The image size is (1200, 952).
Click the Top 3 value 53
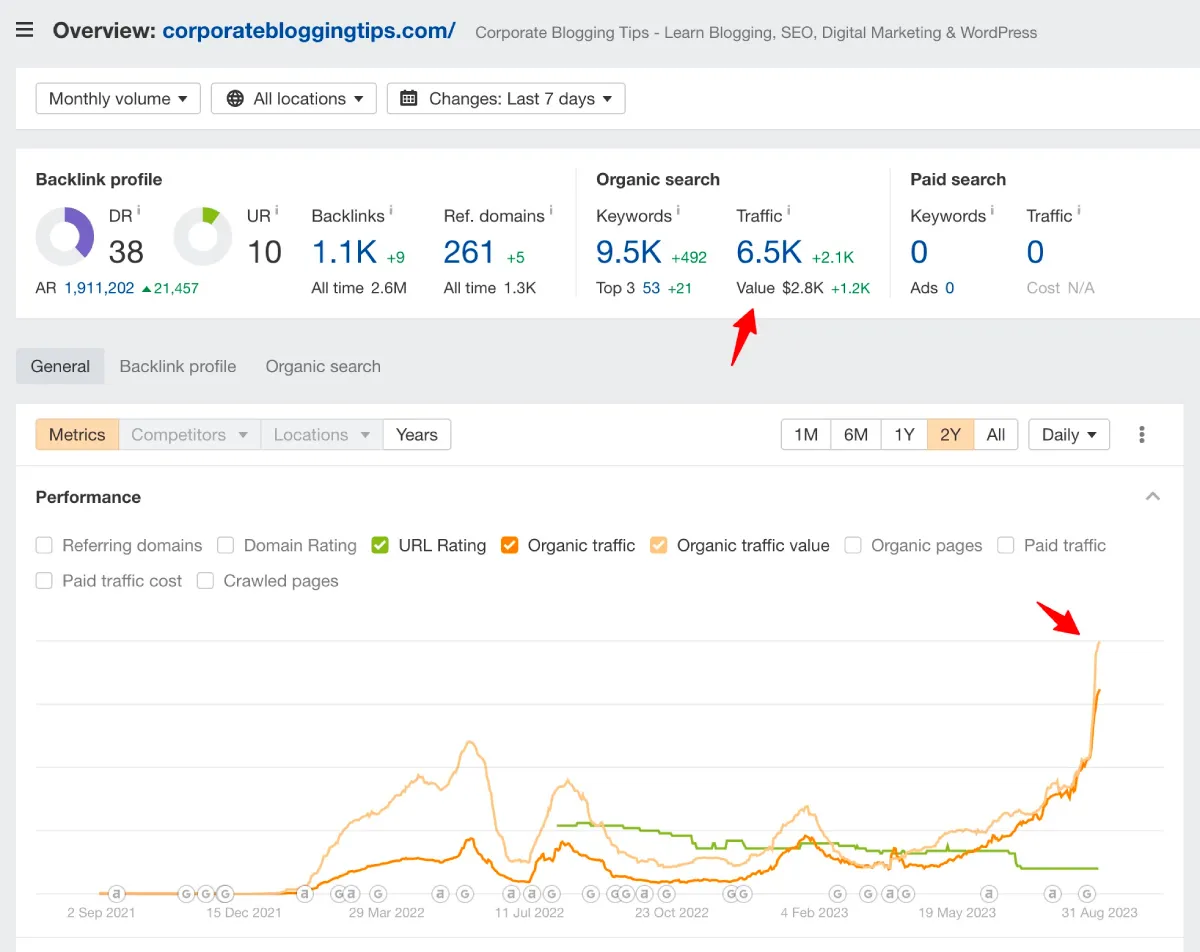tap(651, 288)
